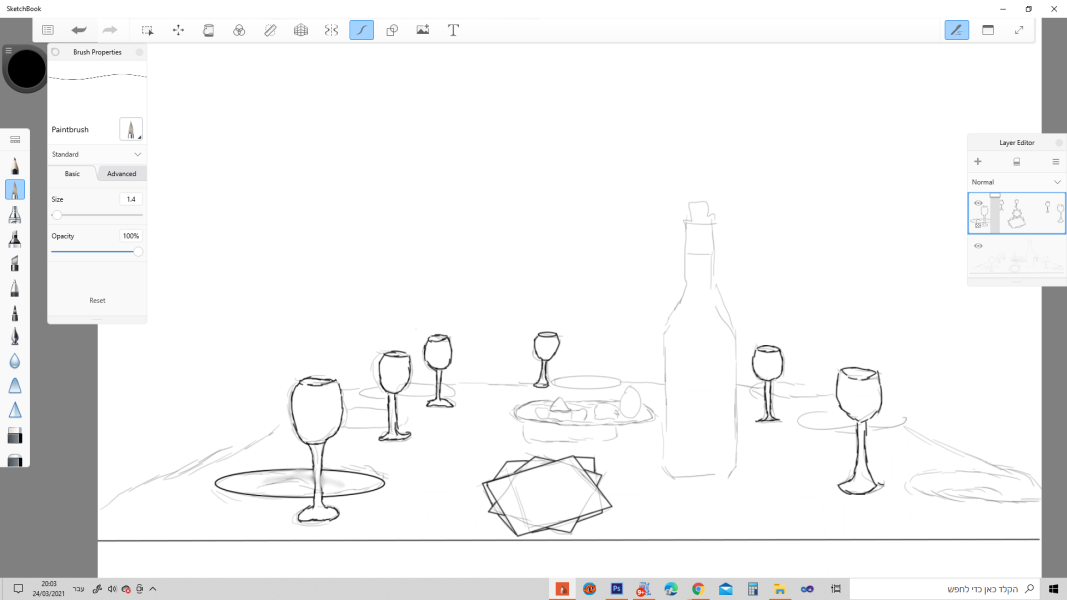Toggle the Predictive Stroke tool

[361, 30]
